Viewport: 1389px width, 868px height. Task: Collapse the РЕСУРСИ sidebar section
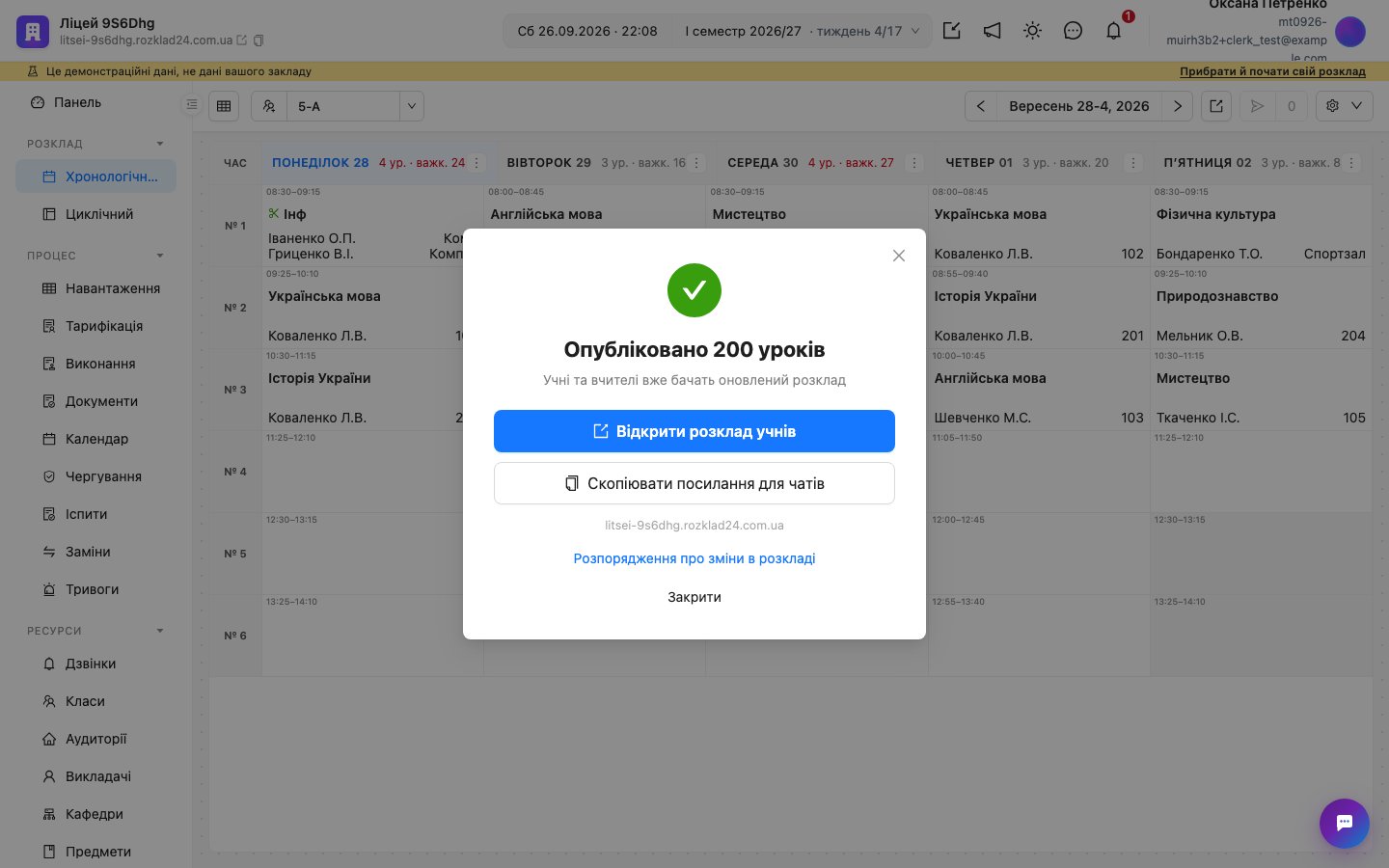[160, 631]
